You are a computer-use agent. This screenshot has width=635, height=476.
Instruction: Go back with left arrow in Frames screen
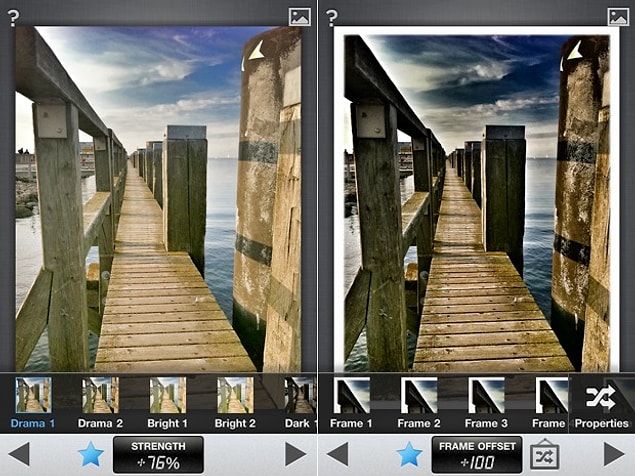[337, 454]
